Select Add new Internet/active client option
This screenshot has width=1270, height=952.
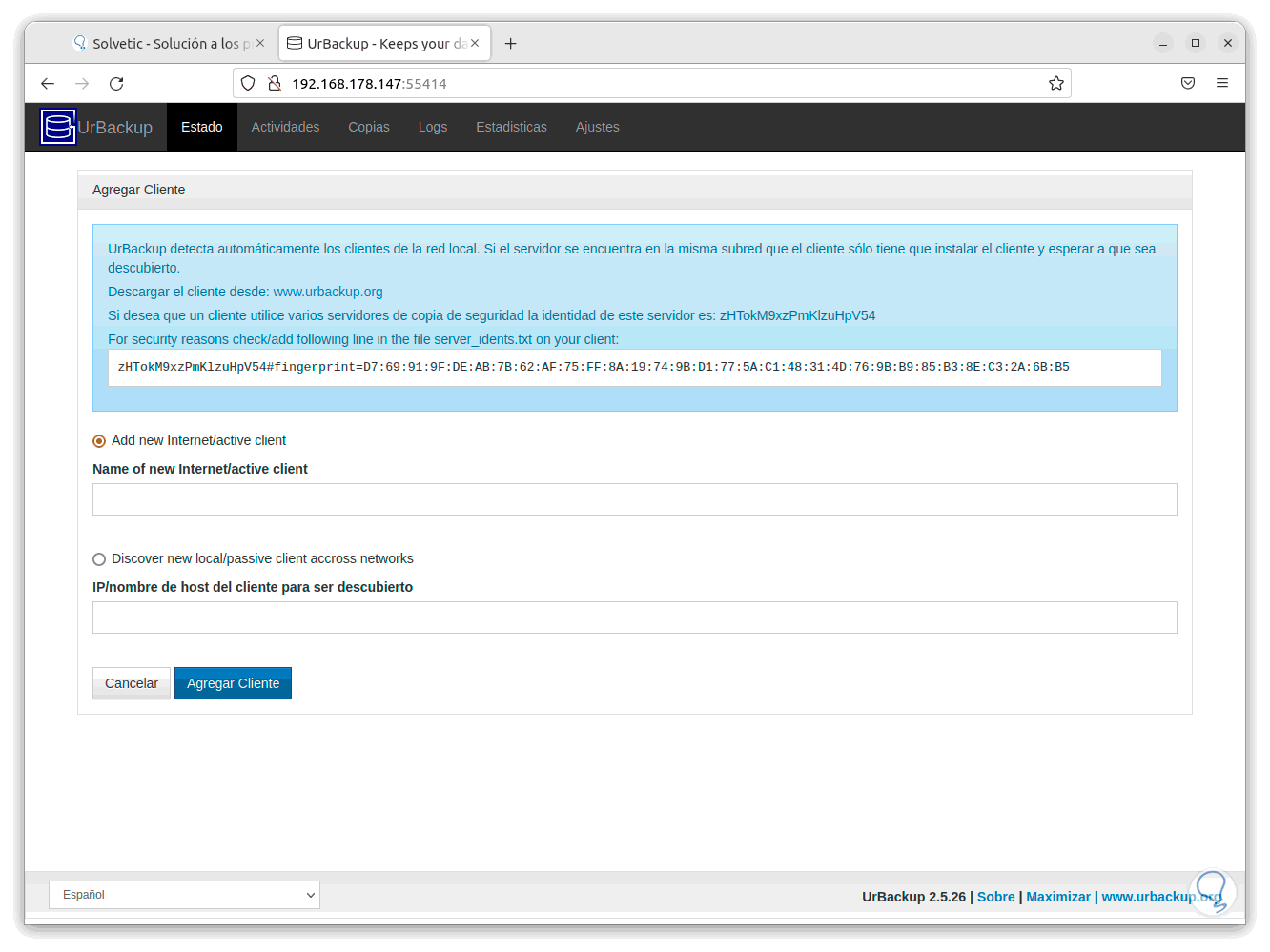pos(99,441)
